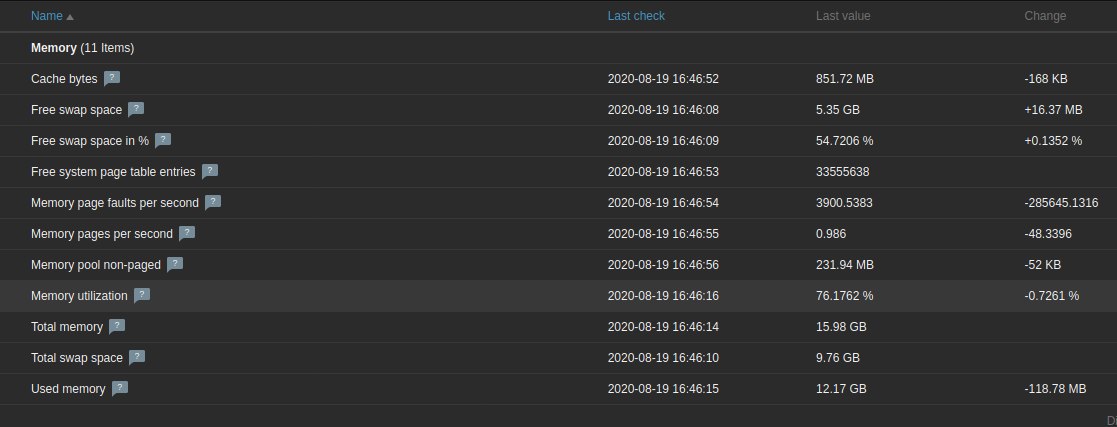The image size is (1117, 427).
Task: Click help icon for Total swap space
Action: pyautogui.click(x=137, y=357)
